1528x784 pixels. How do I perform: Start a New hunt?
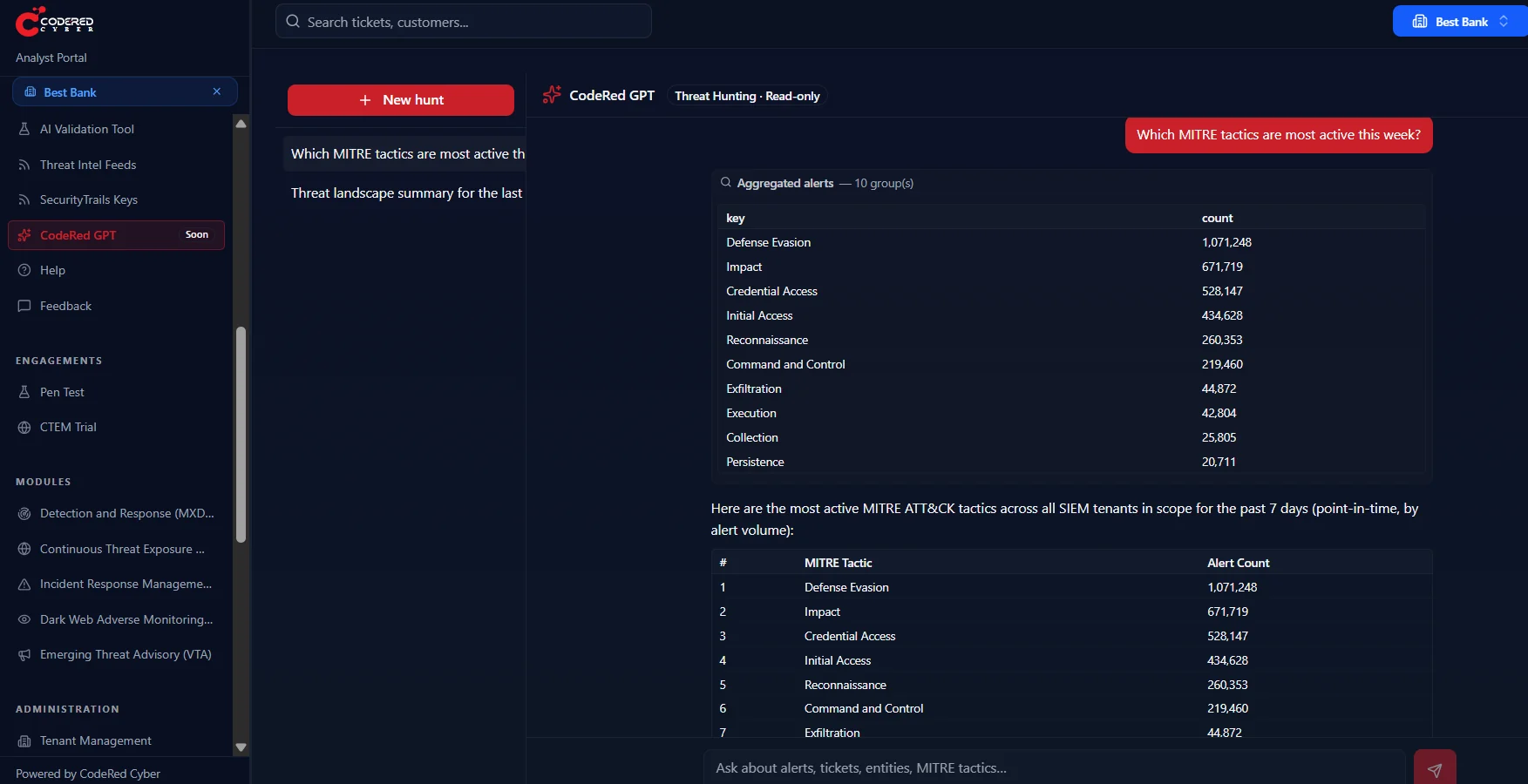click(x=401, y=100)
